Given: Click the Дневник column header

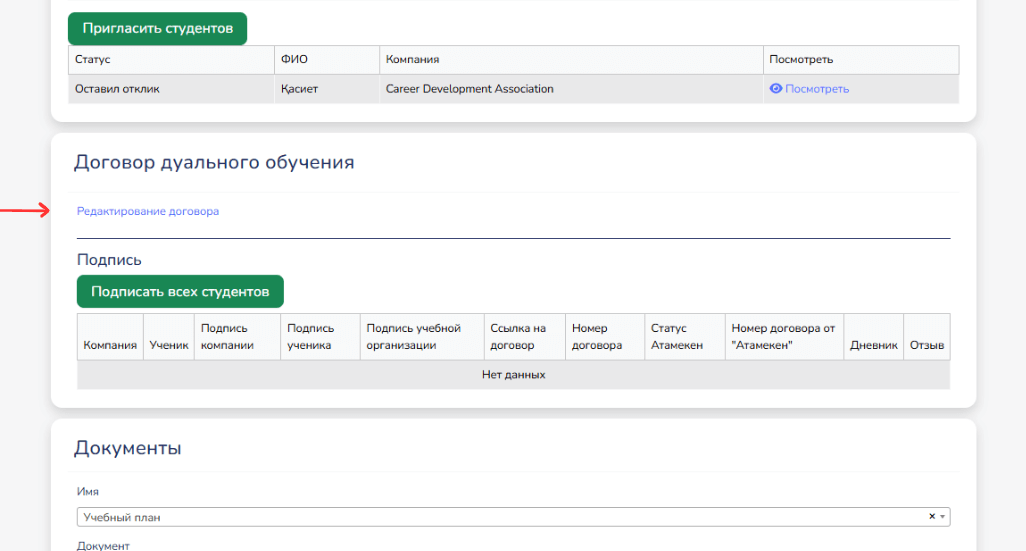Looking at the screenshot, I should [873, 345].
